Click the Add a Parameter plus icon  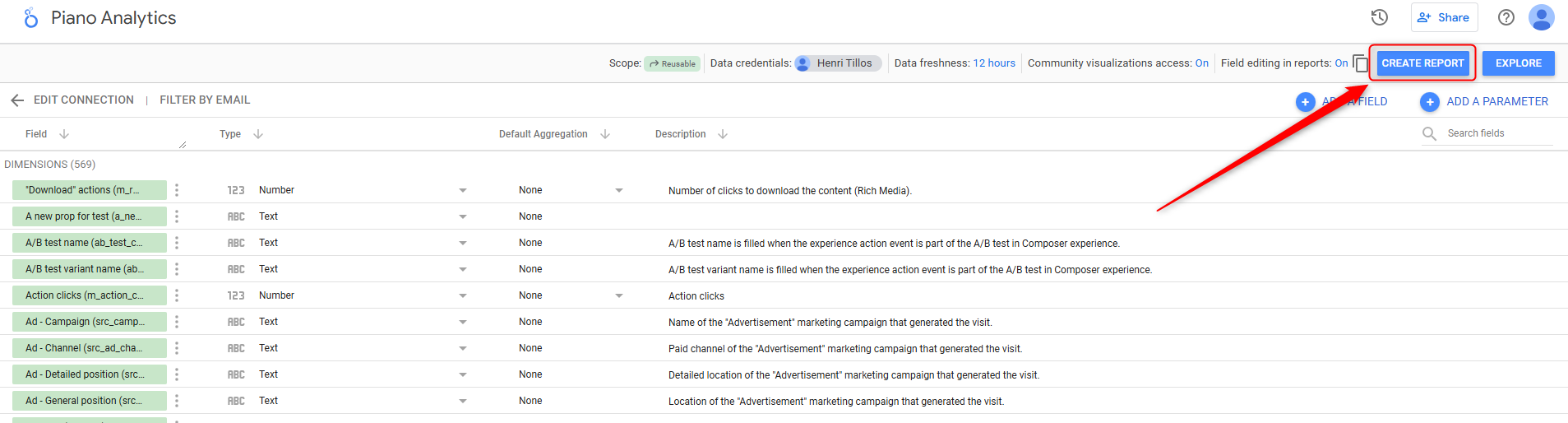tap(1429, 101)
